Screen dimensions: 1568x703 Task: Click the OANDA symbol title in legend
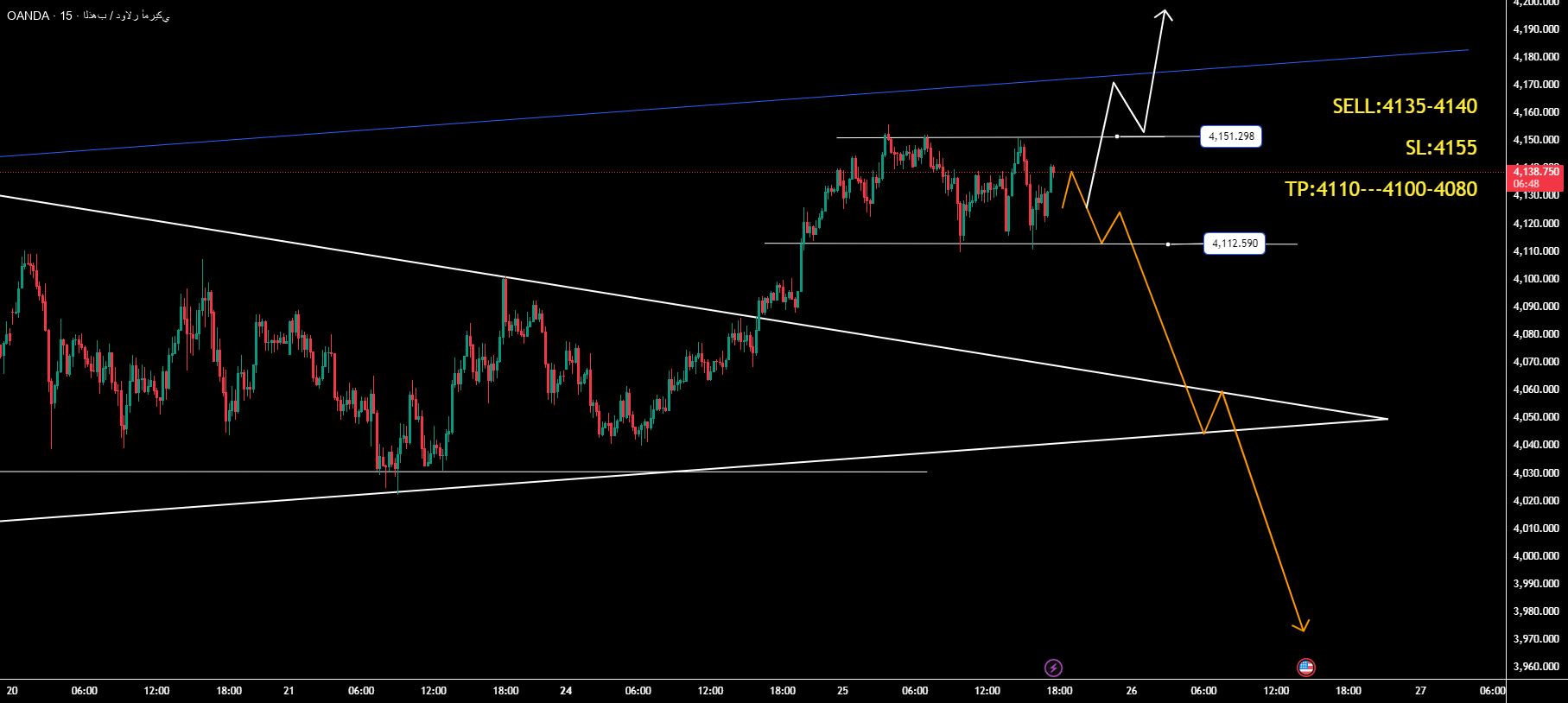29,16
